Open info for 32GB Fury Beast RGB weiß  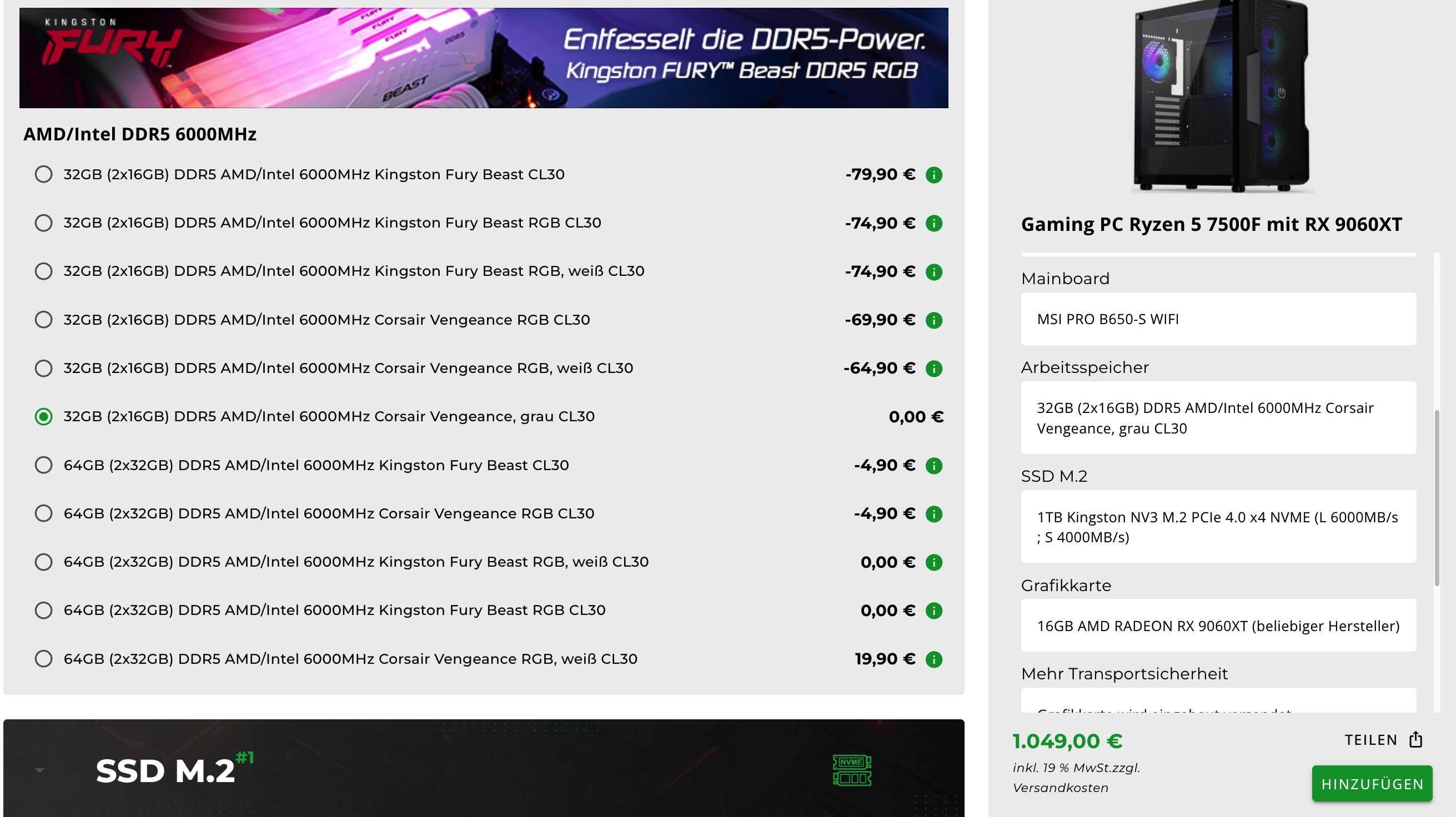934,272
